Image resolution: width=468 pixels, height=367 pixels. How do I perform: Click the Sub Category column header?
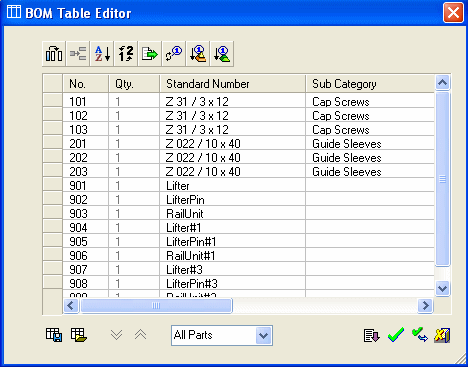click(x=370, y=84)
